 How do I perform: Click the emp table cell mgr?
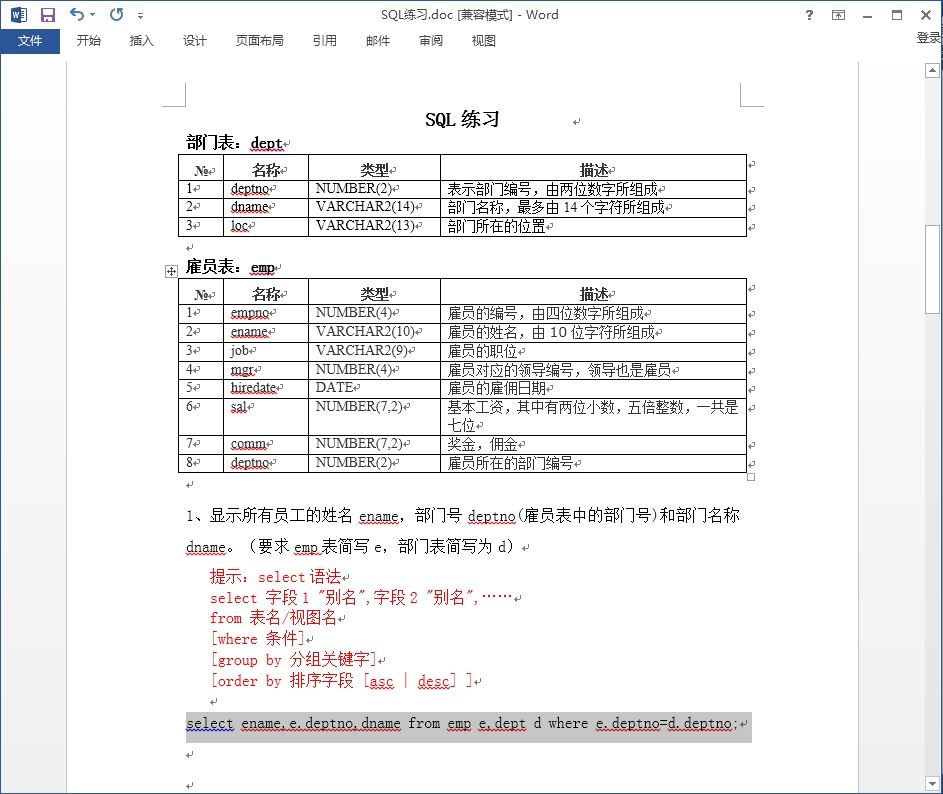pyautogui.click(x=266, y=370)
